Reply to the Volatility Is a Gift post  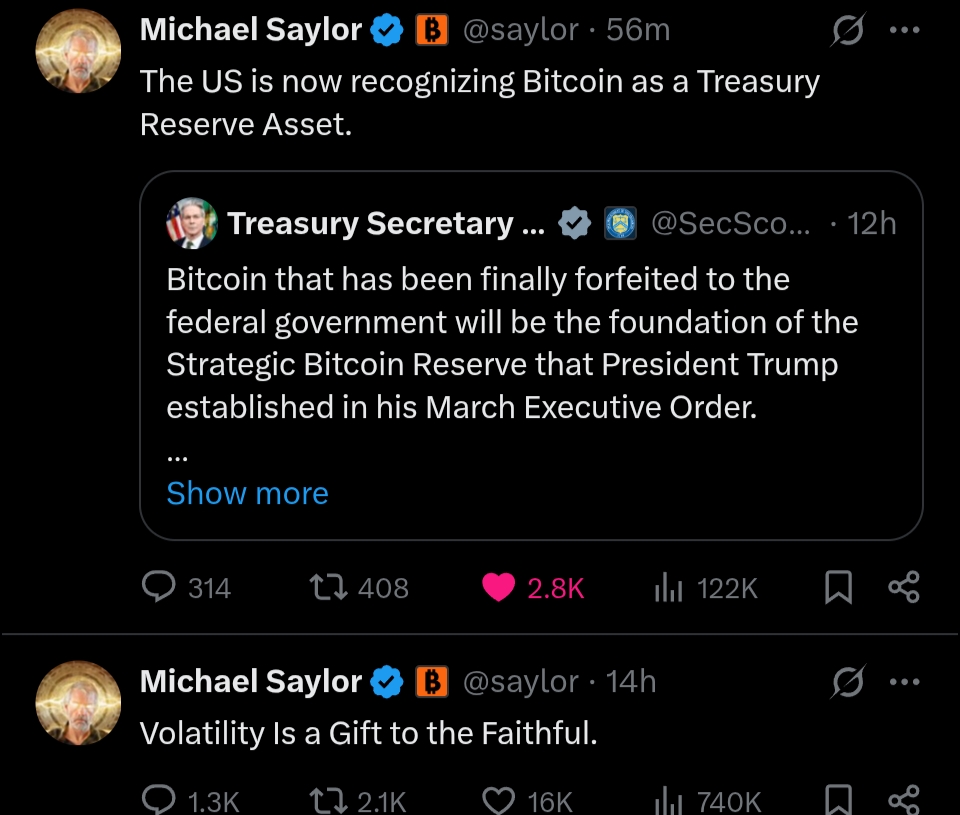tap(158, 799)
